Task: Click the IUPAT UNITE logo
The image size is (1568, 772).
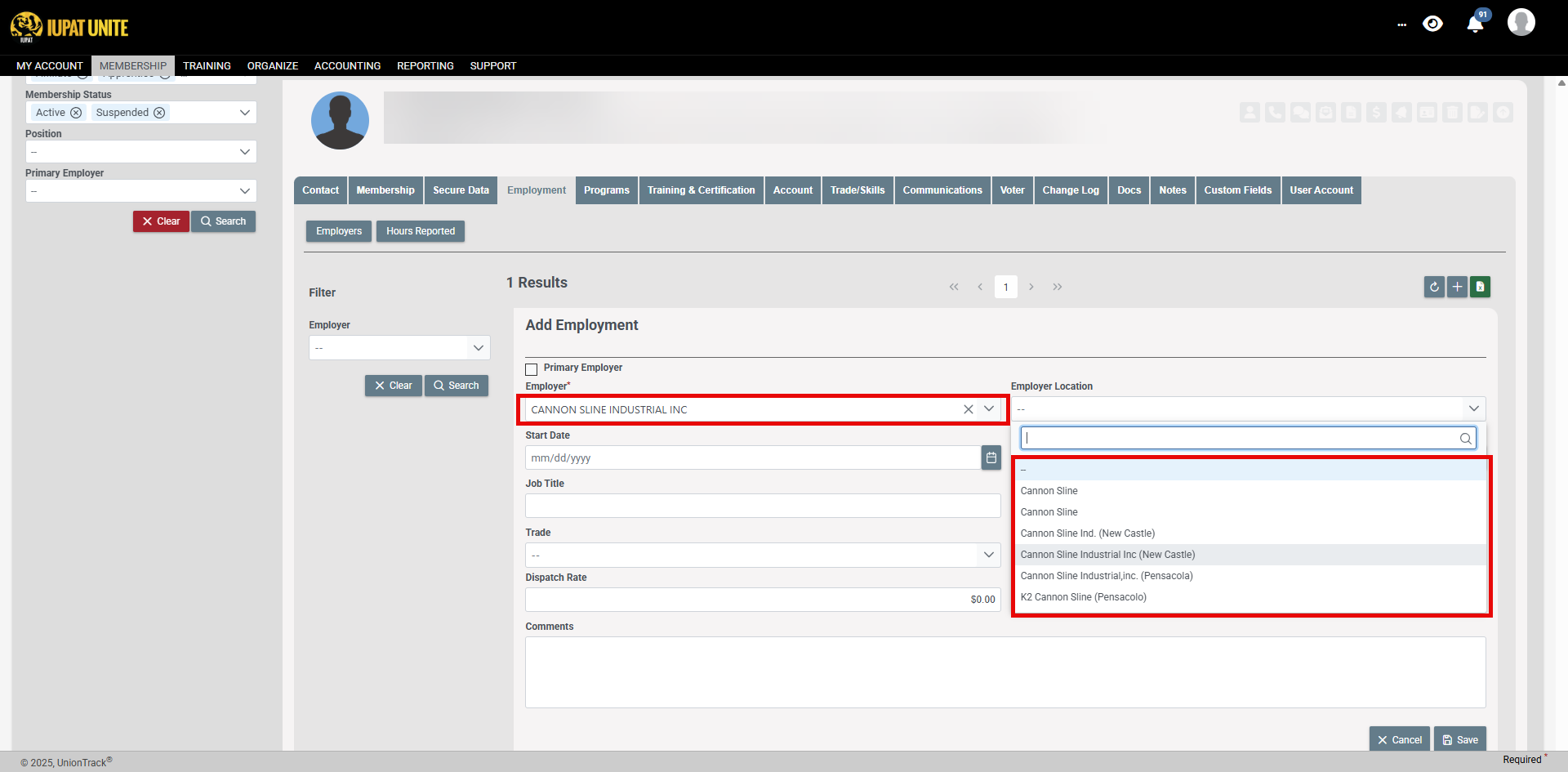Action: click(x=69, y=27)
